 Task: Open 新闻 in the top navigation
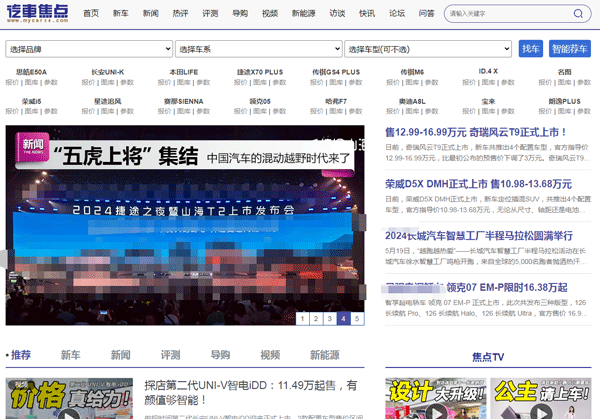coord(150,13)
